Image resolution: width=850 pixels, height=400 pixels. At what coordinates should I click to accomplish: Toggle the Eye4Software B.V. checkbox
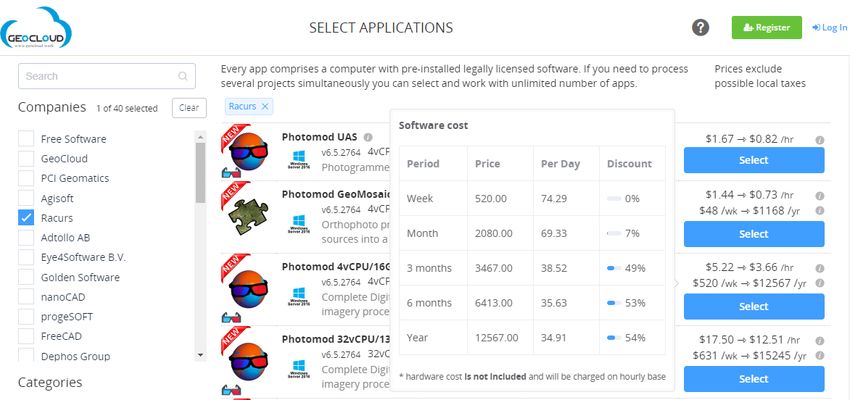pos(26,257)
